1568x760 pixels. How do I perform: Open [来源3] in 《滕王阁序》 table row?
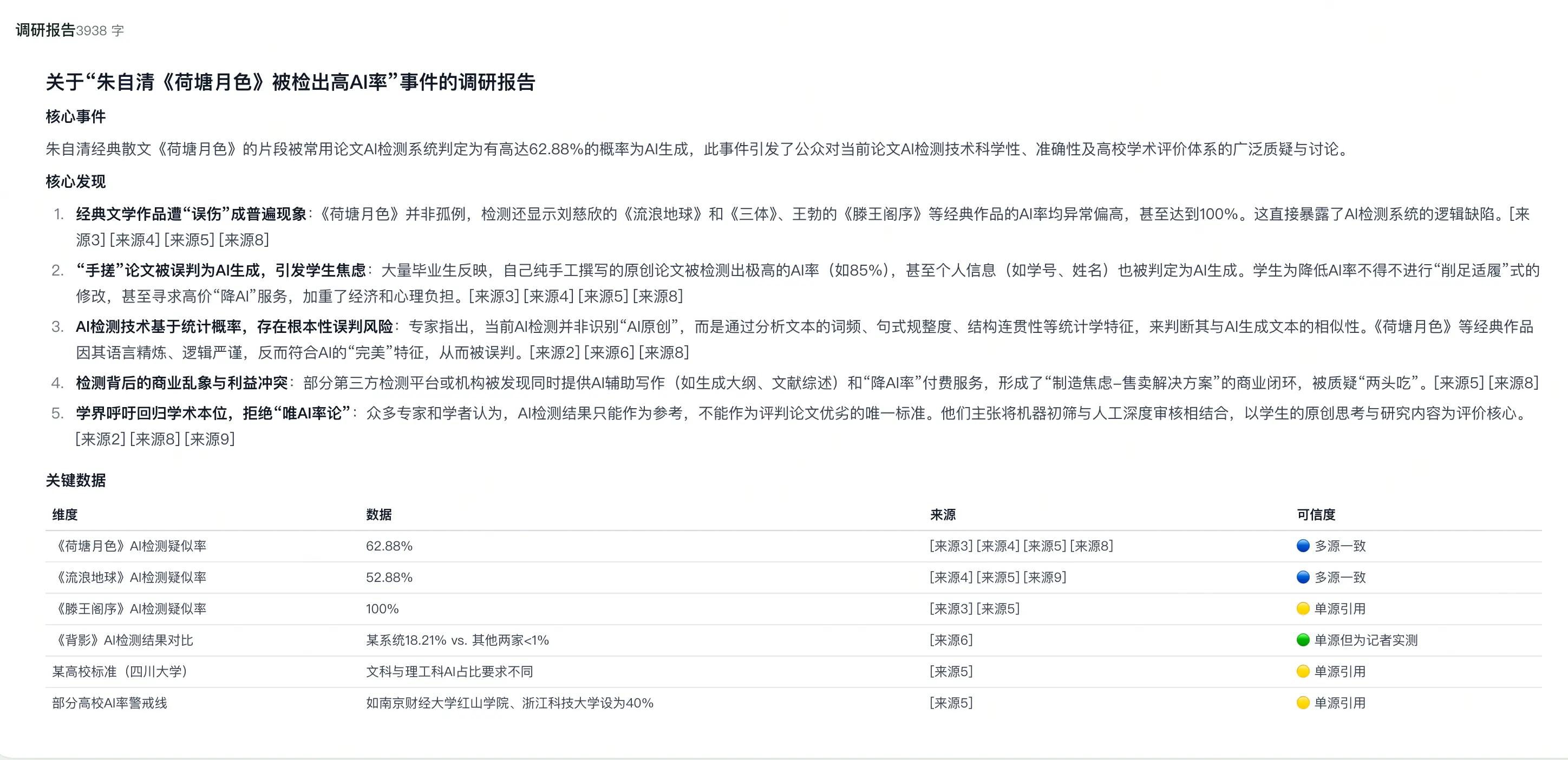pyautogui.click(x=951, y=608)
